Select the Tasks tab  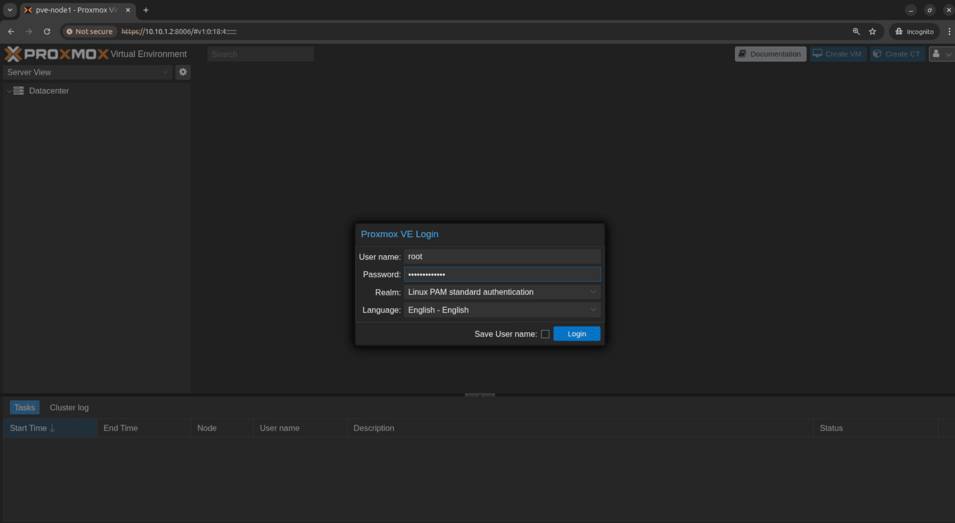click(x=24, y=408)
